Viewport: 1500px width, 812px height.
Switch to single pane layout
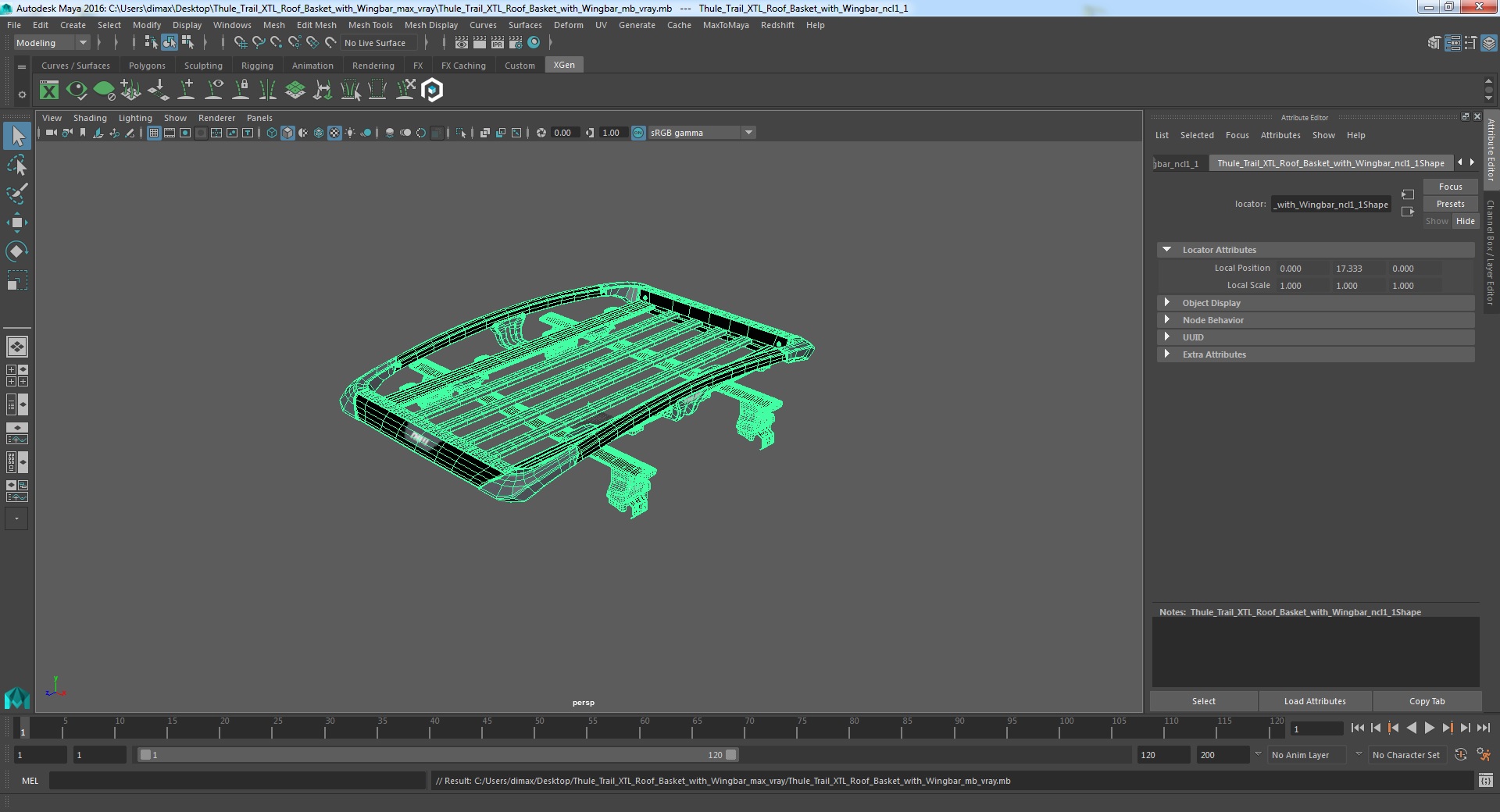[17, 346]
